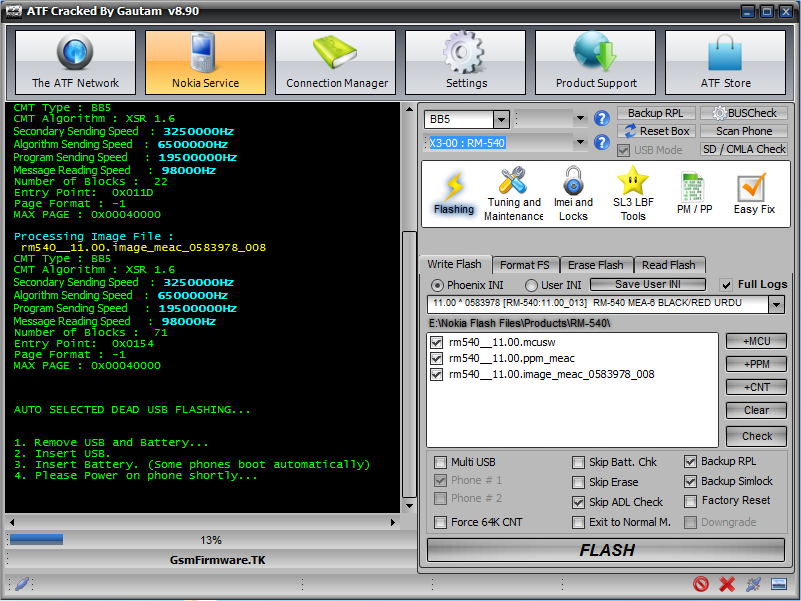Open the product code variant dropdown
The height and width of the screenshot is (601, 801).
pyautogui.click(x=776, y=305)
